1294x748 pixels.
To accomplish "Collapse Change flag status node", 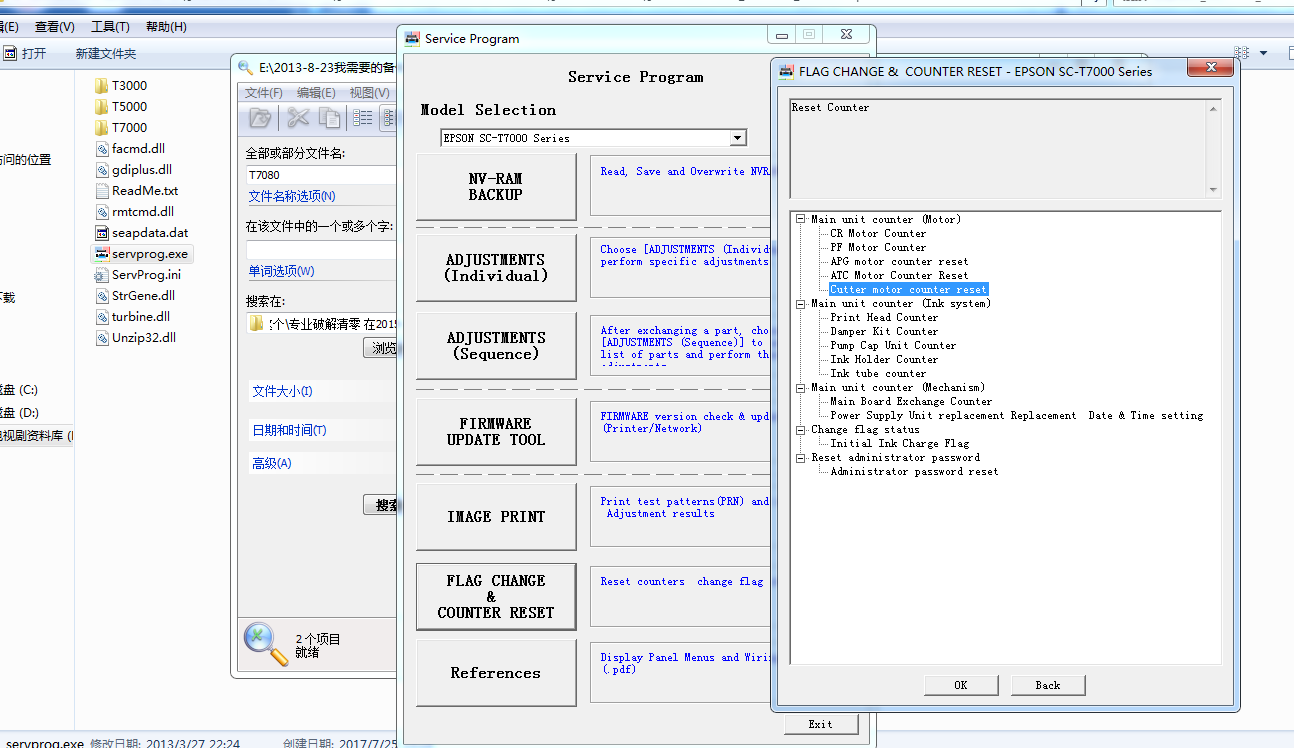I will 801,429.
